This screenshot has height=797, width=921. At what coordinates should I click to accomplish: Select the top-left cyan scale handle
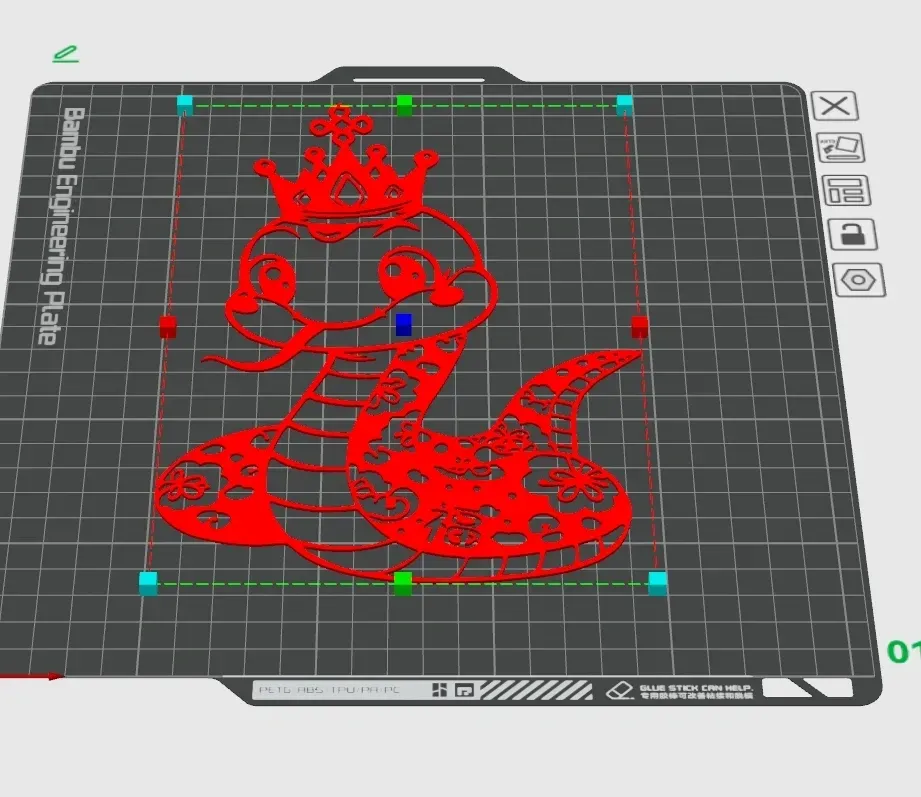[184, 106]
